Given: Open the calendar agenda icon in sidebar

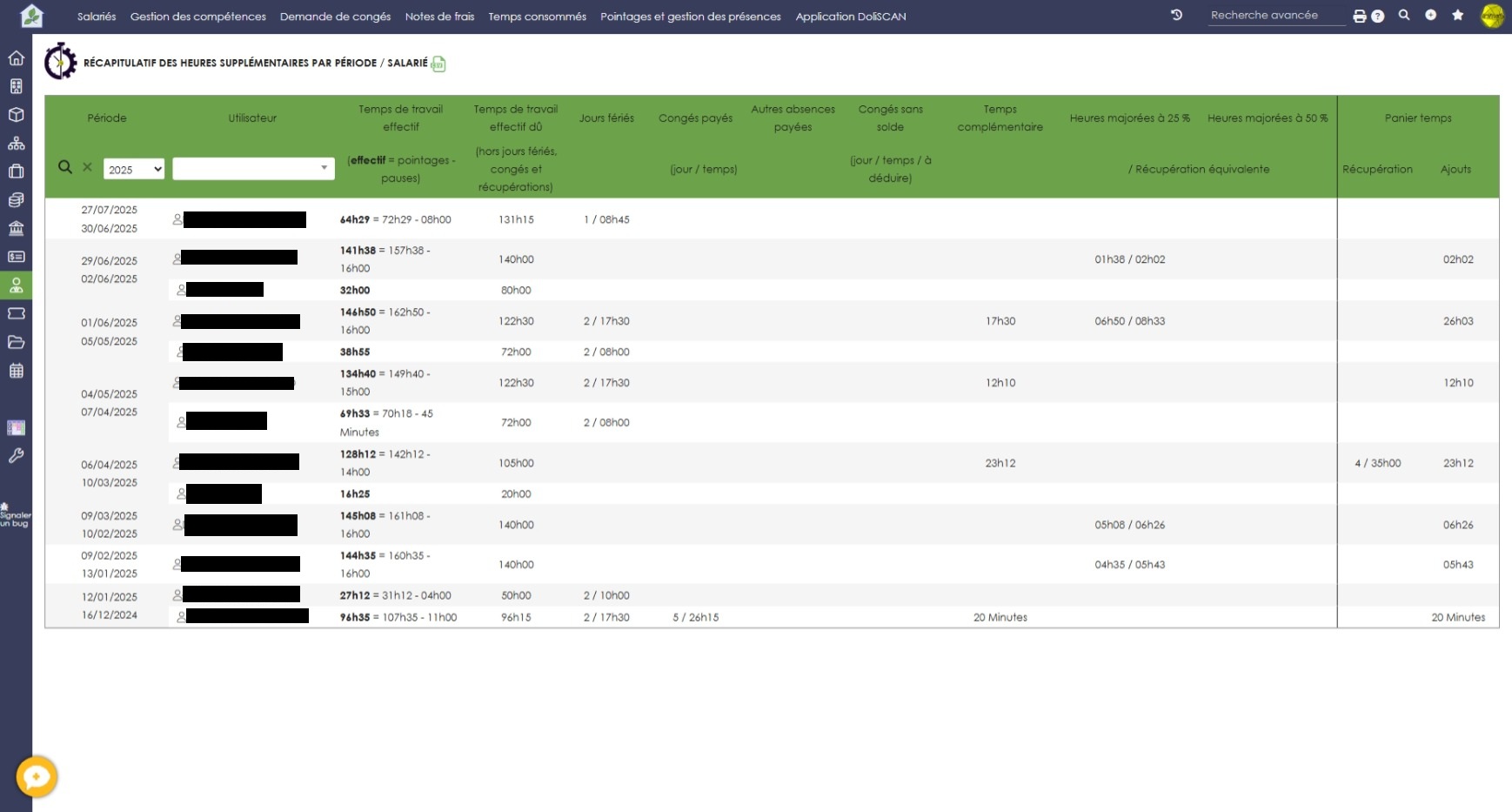Looking at the screenshot, I should pyautogui.click(x=16, y=371).
